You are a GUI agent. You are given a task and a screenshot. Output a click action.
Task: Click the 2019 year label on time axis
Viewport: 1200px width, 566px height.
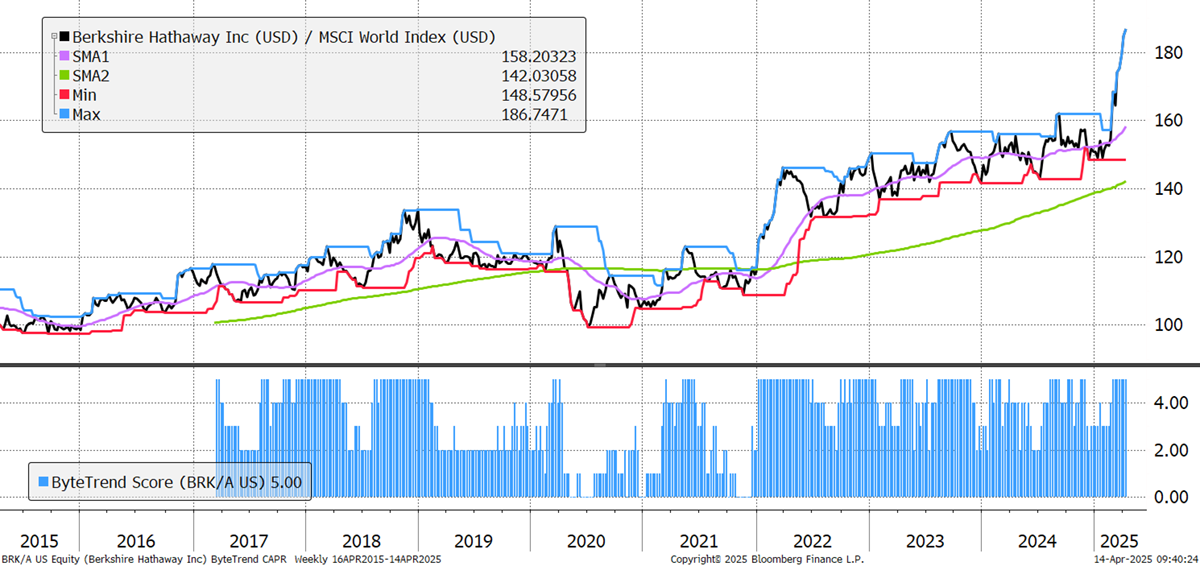click(x=474, y=540)
